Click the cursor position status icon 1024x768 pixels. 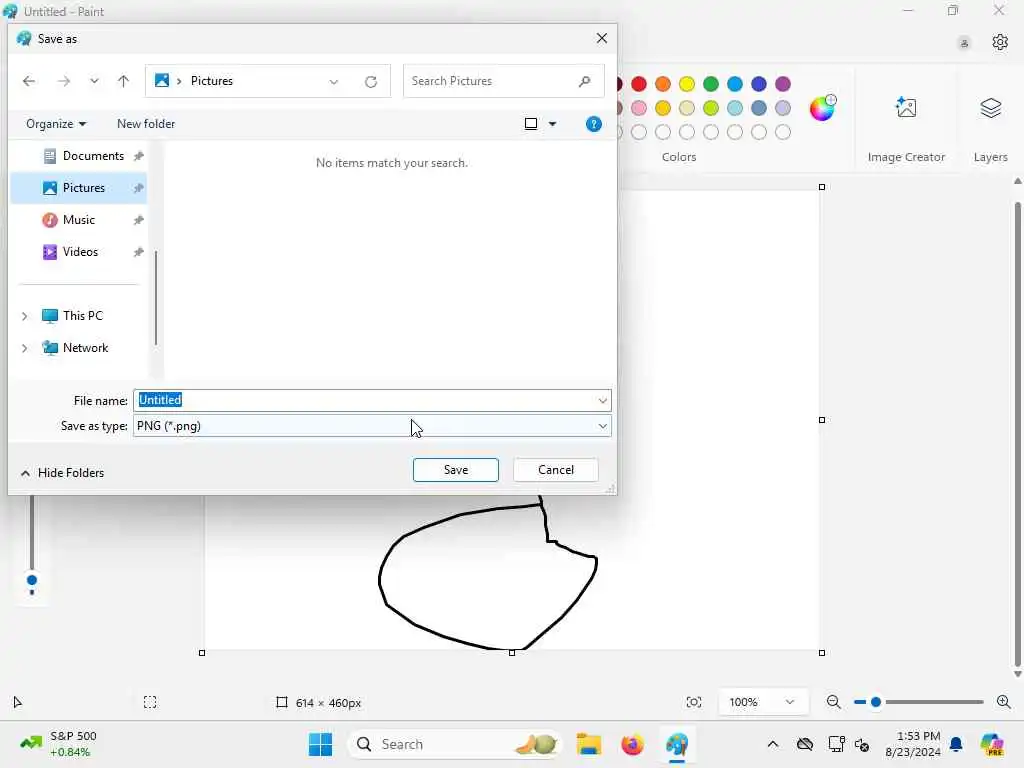(x=18, y=703)
